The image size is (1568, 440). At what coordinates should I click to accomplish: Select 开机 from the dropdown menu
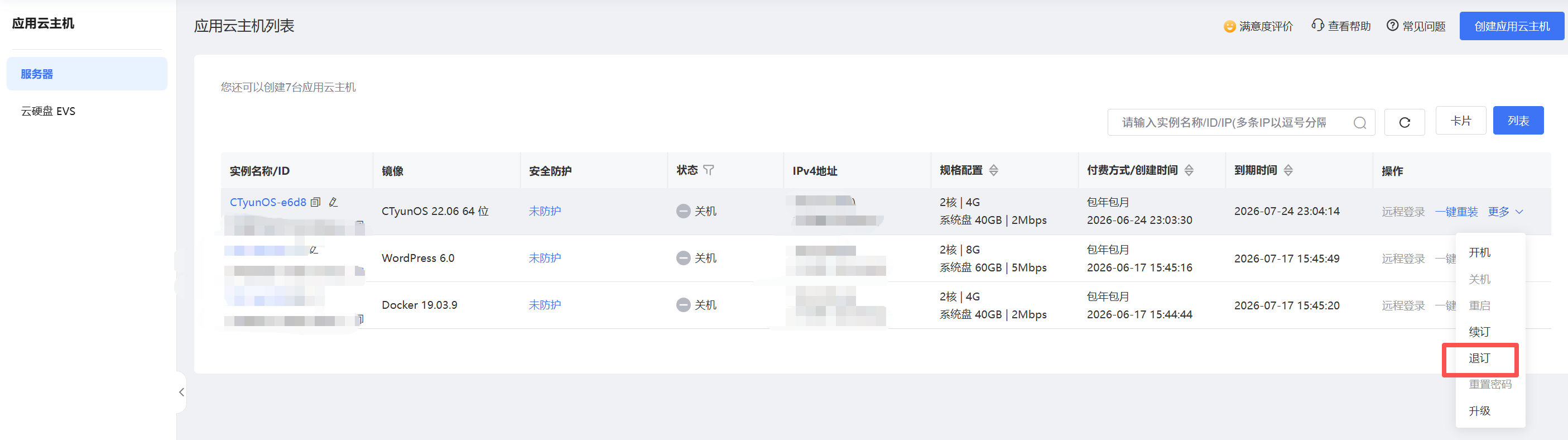[1479, 253]
